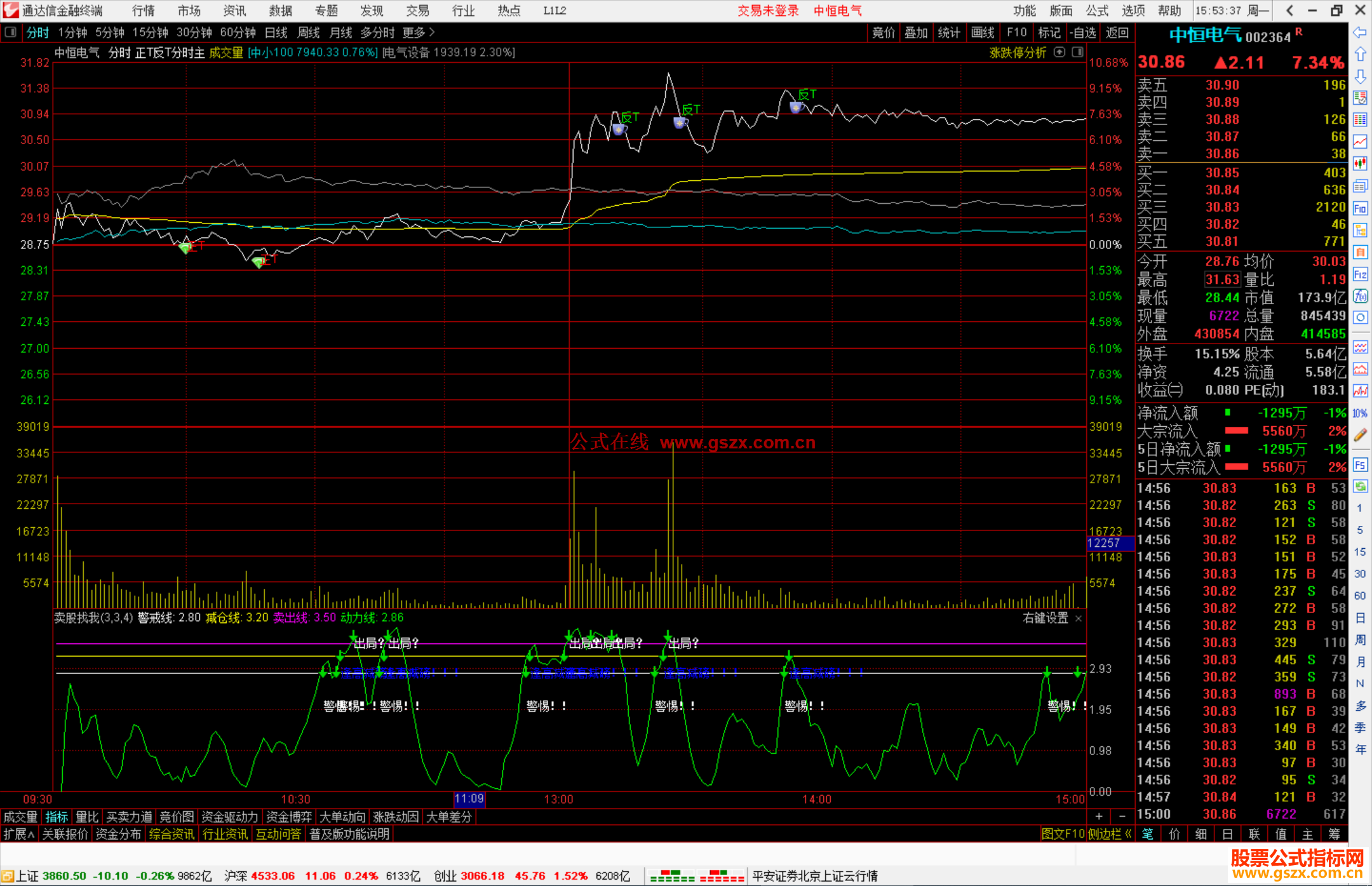Open the 帮助 menu
This screenshot has width=1372, height=886.
pos(1169,10)
